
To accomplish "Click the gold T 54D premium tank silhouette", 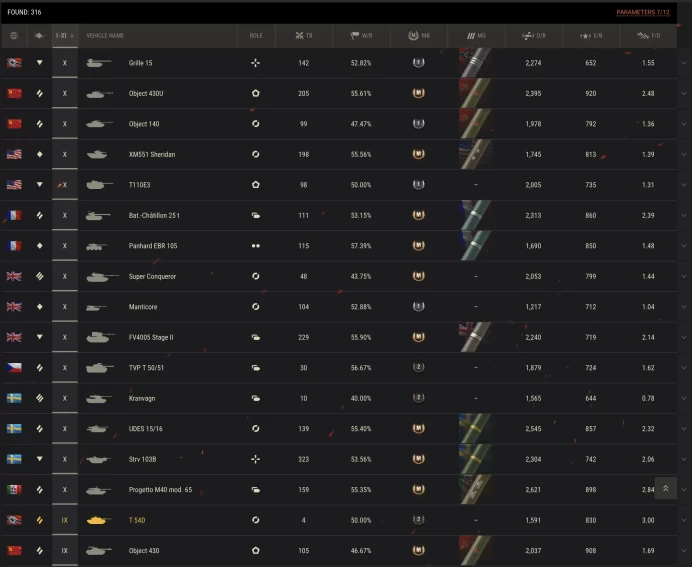I will point(98,520).
